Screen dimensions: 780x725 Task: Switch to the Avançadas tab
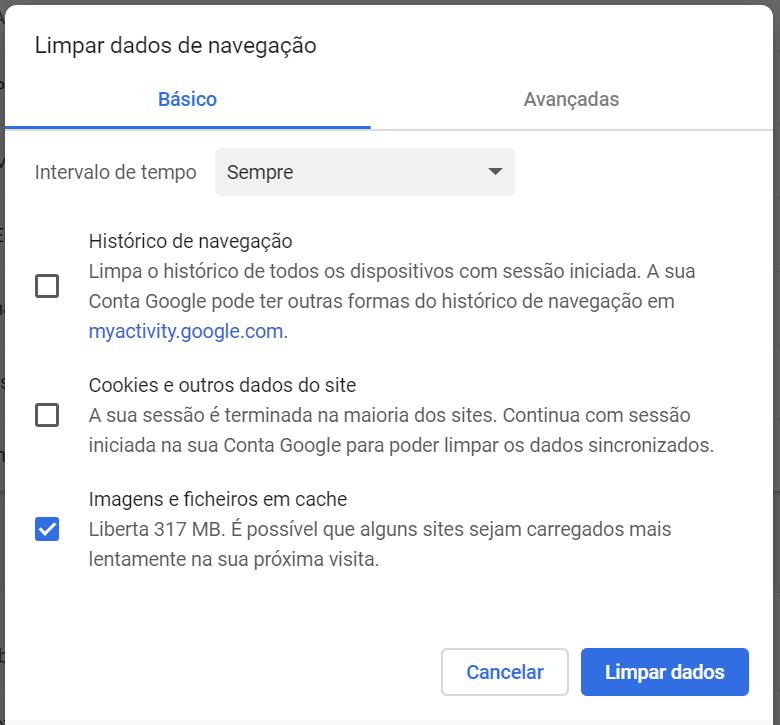pyautogui.click(x=571, y=99)
